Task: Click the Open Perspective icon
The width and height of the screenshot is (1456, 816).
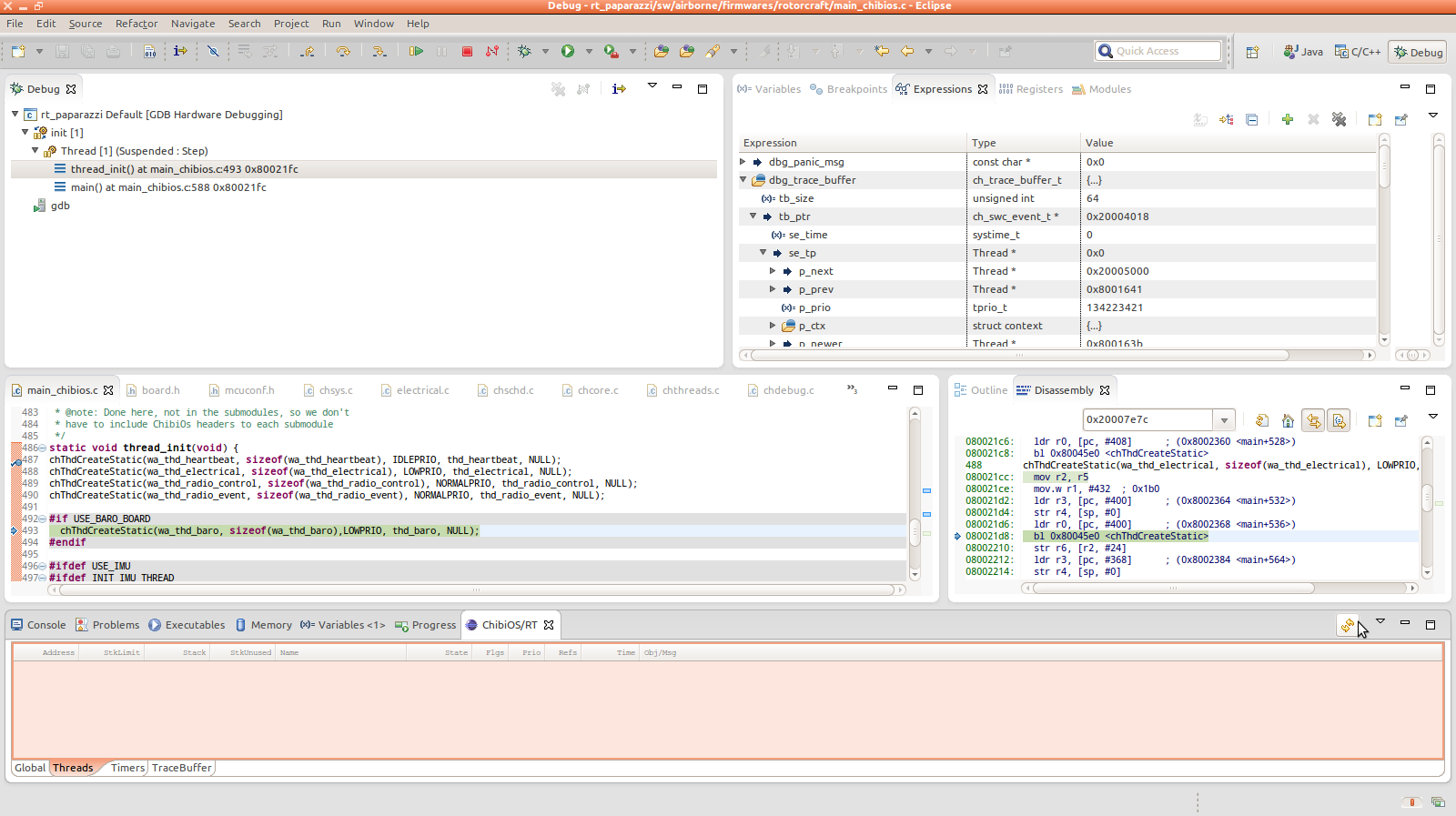Action: click(x=1252, y=52)
